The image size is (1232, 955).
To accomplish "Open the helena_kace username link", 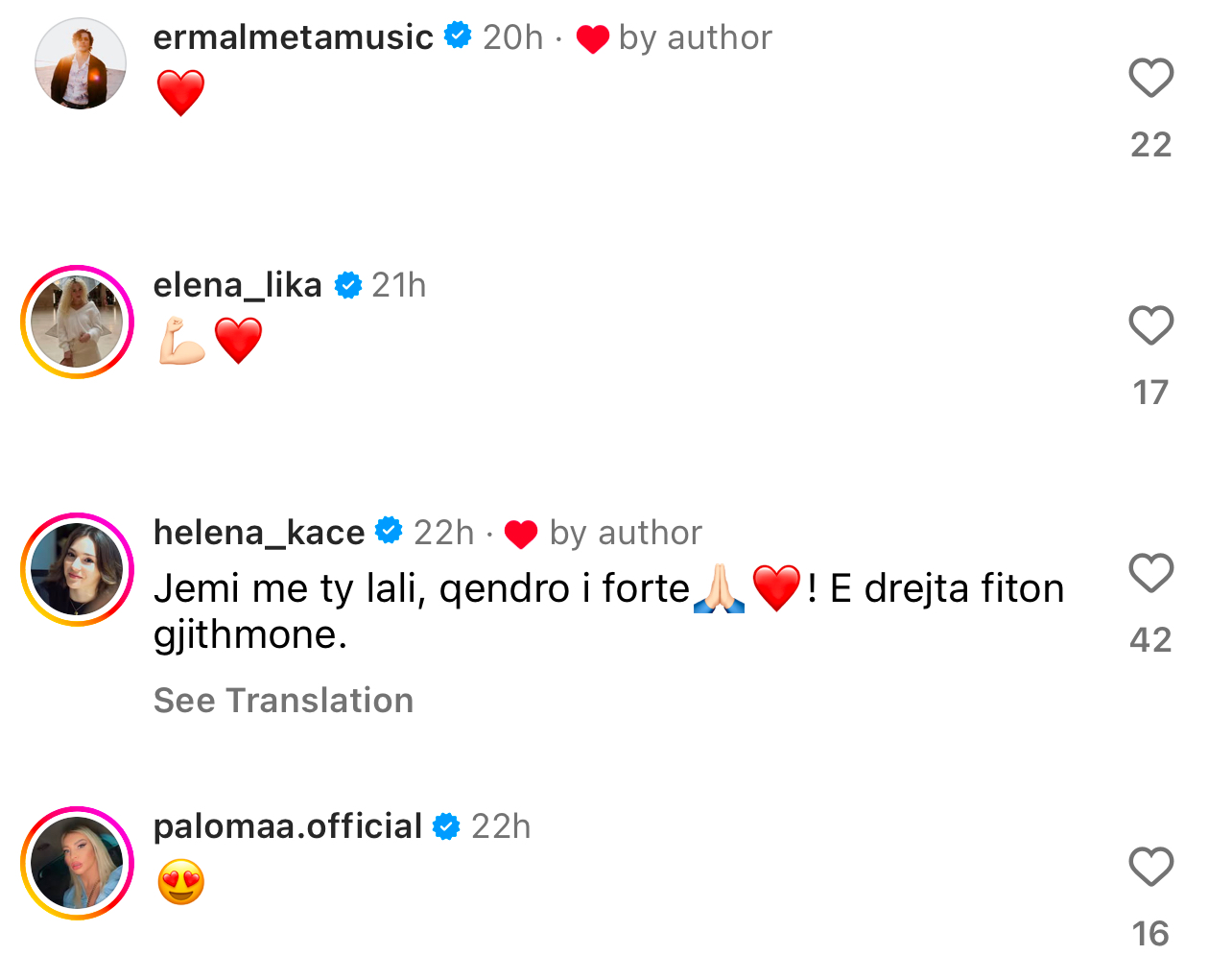I will pyautogui.click(x=259, y=533).
